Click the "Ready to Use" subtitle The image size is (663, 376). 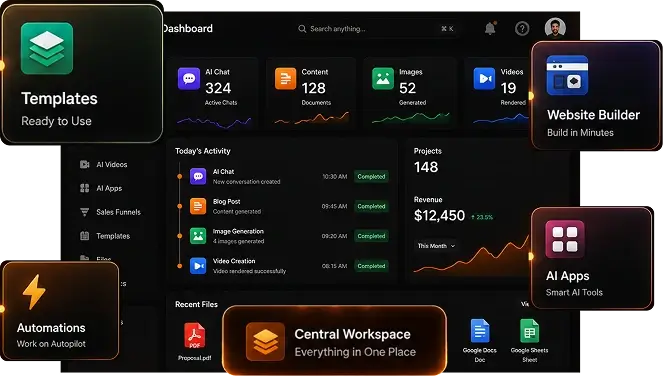[56, 121]
